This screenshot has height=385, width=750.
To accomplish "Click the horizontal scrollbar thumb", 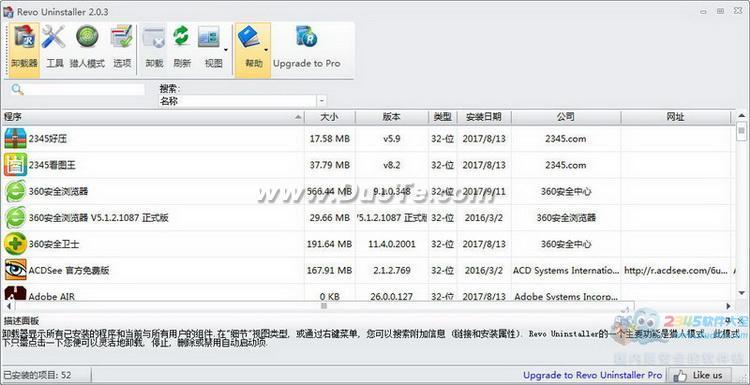I will [x=324, y=306].
